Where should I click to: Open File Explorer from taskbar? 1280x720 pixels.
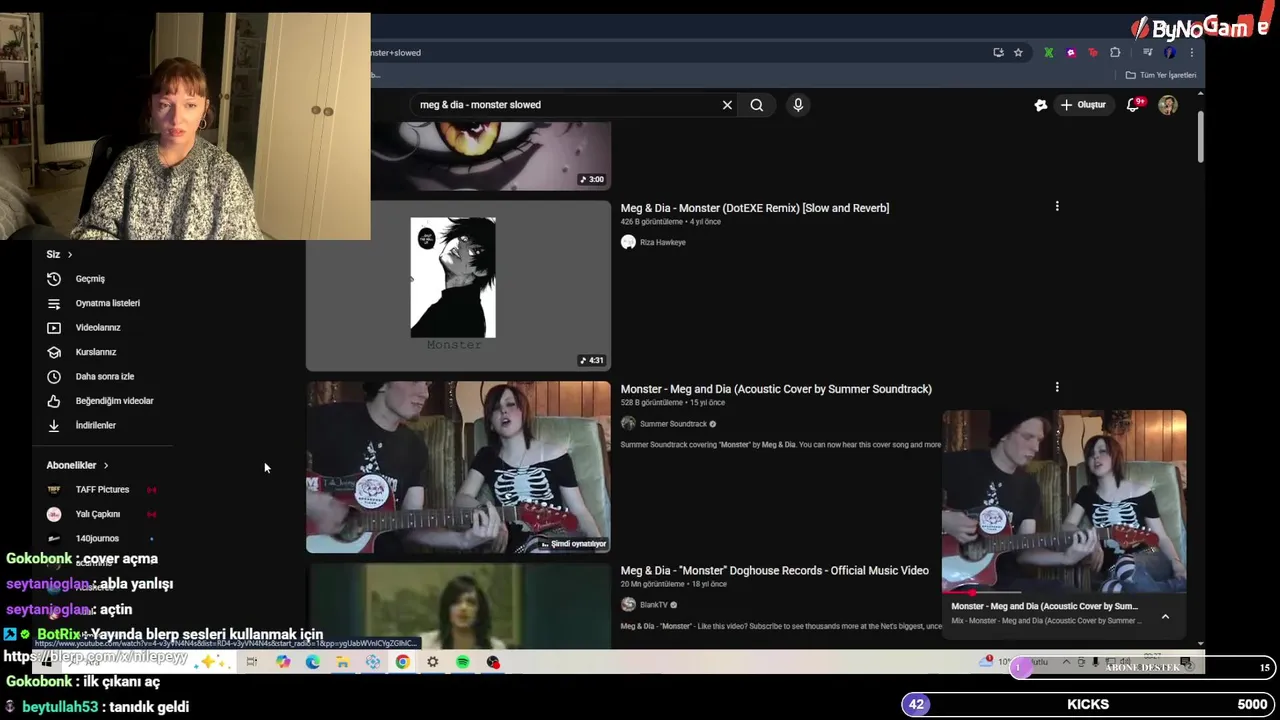pyautogui.click(x=343, y=662)
